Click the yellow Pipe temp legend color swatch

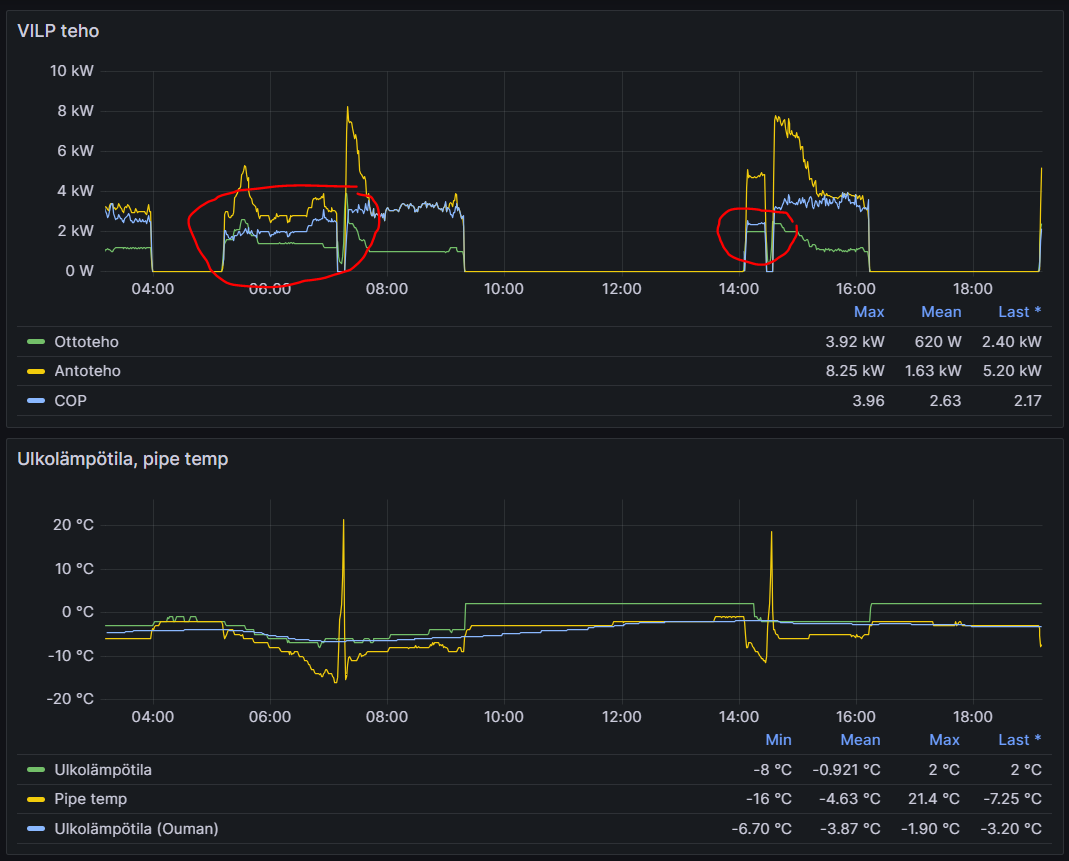point(36,799)
